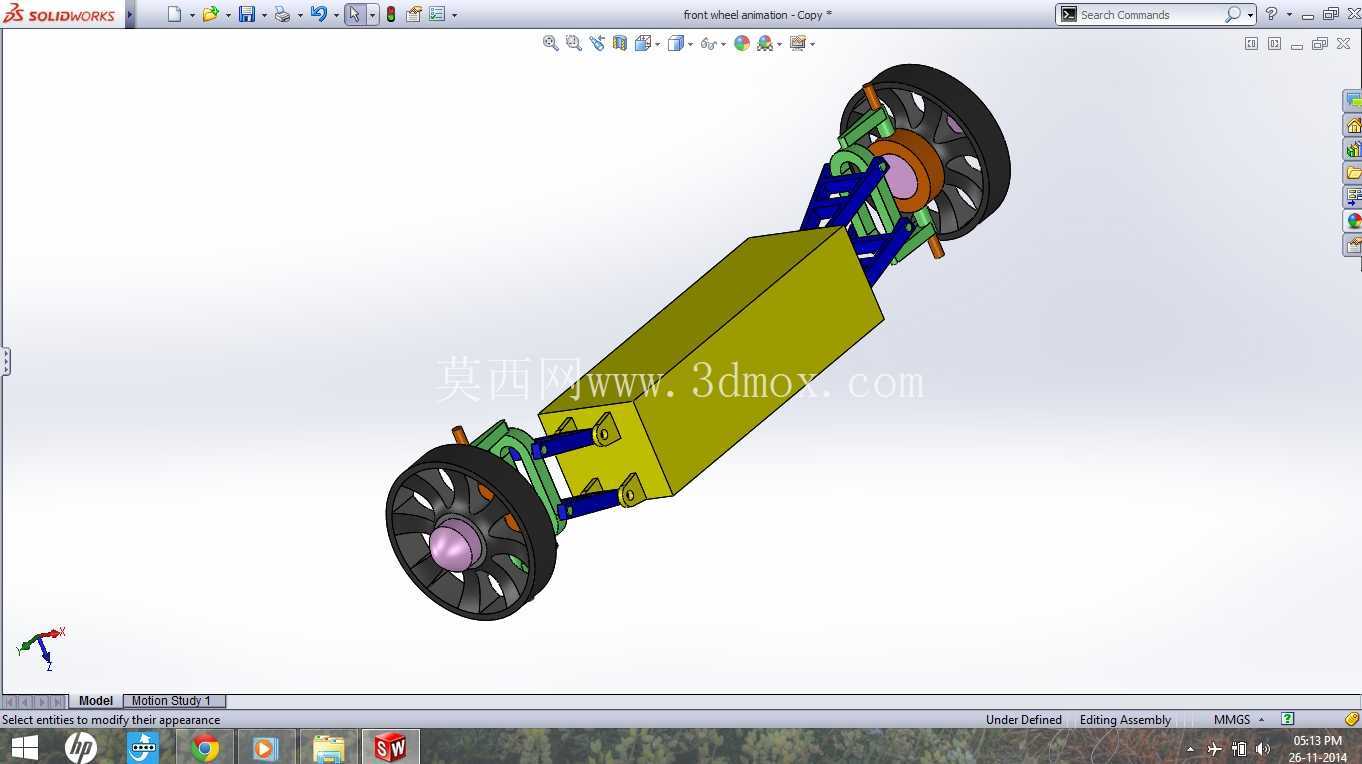Click Zoom to Area icon
This screenshot has width=1362, height=764.
coord(573,43)
